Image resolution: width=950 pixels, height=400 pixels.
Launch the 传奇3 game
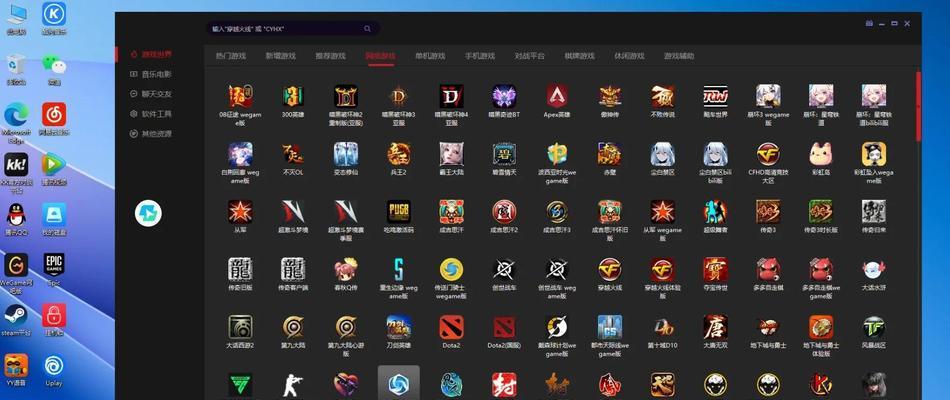(x=768, y=212)
